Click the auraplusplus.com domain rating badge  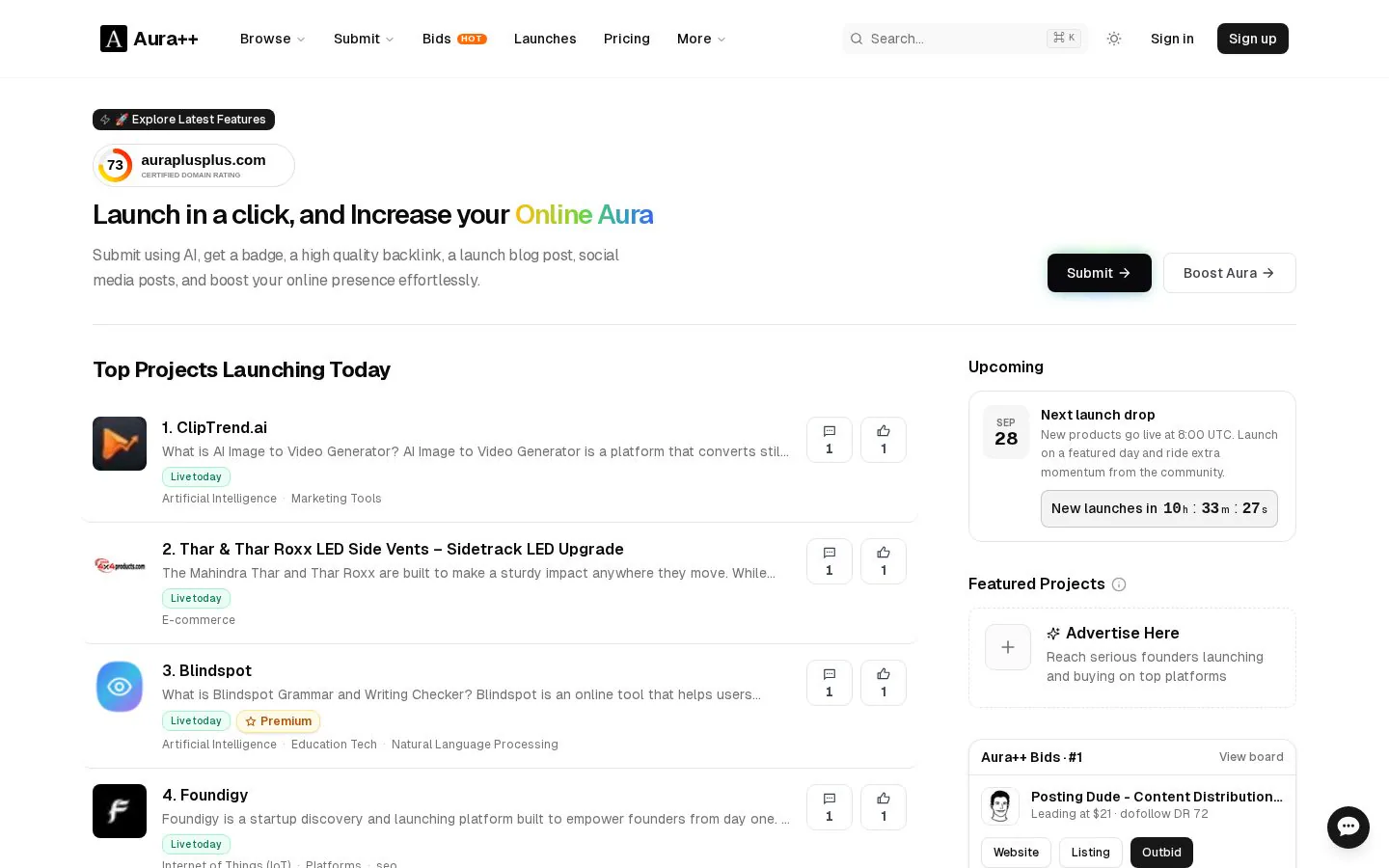click(194, 165)
